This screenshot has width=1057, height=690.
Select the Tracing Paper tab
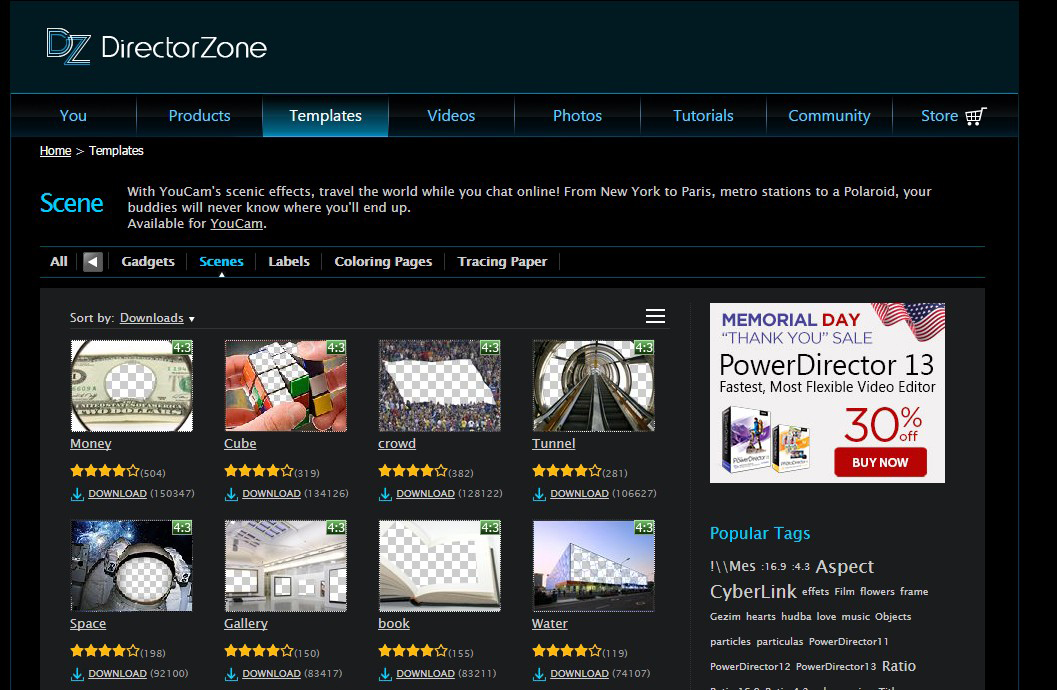[x=502, y=261]
